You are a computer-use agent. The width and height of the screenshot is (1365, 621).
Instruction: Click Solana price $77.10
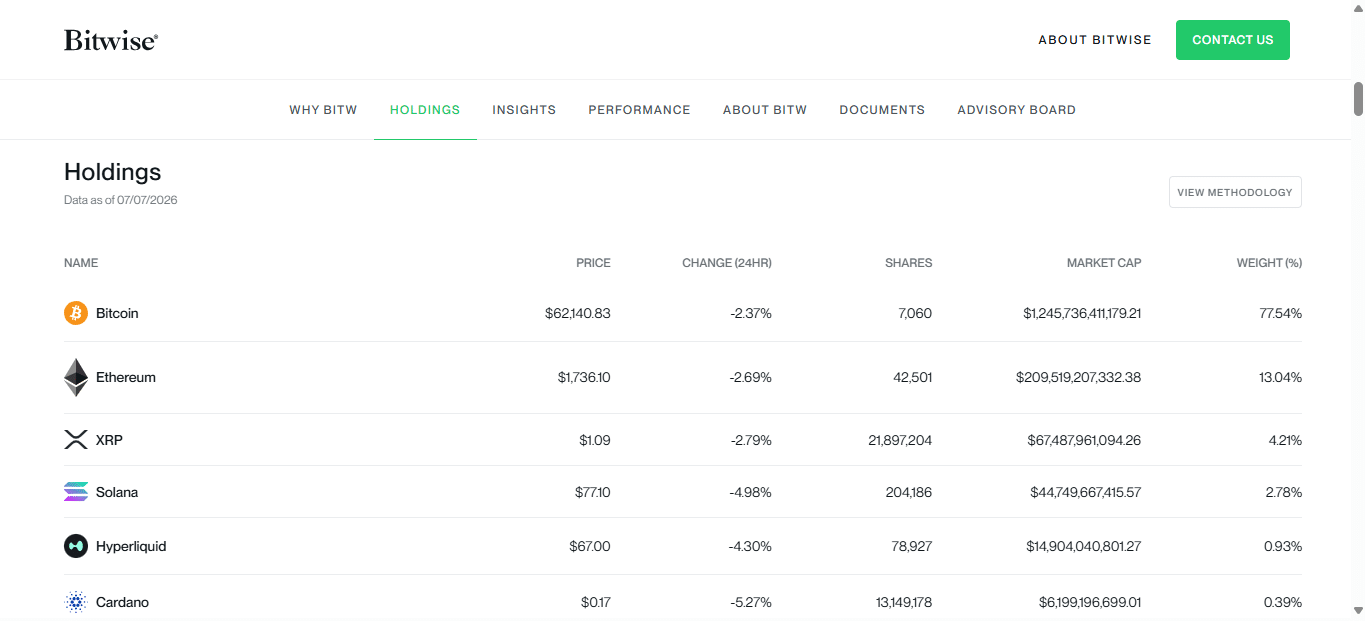[593, 492]
